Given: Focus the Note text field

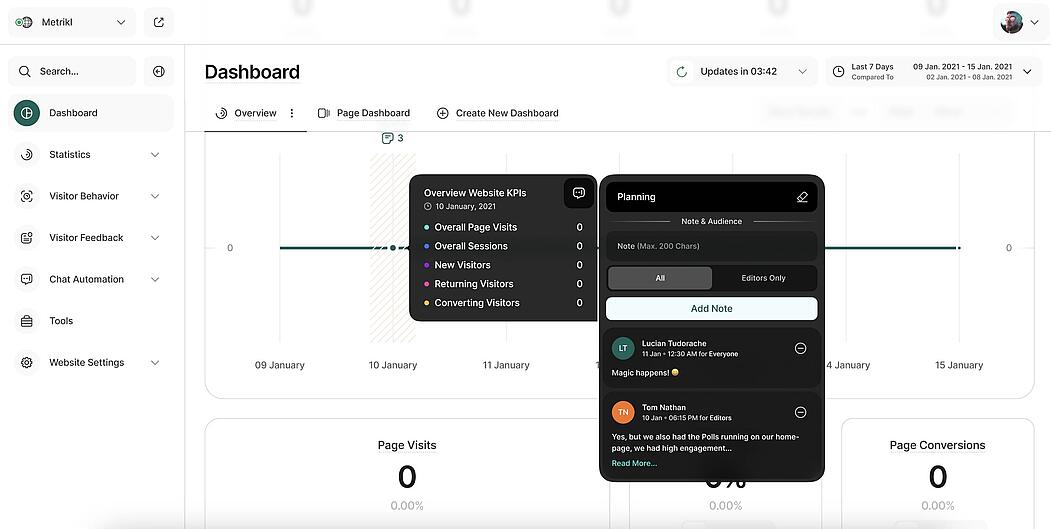Looking at the screenshot, I should coord(711,246).
